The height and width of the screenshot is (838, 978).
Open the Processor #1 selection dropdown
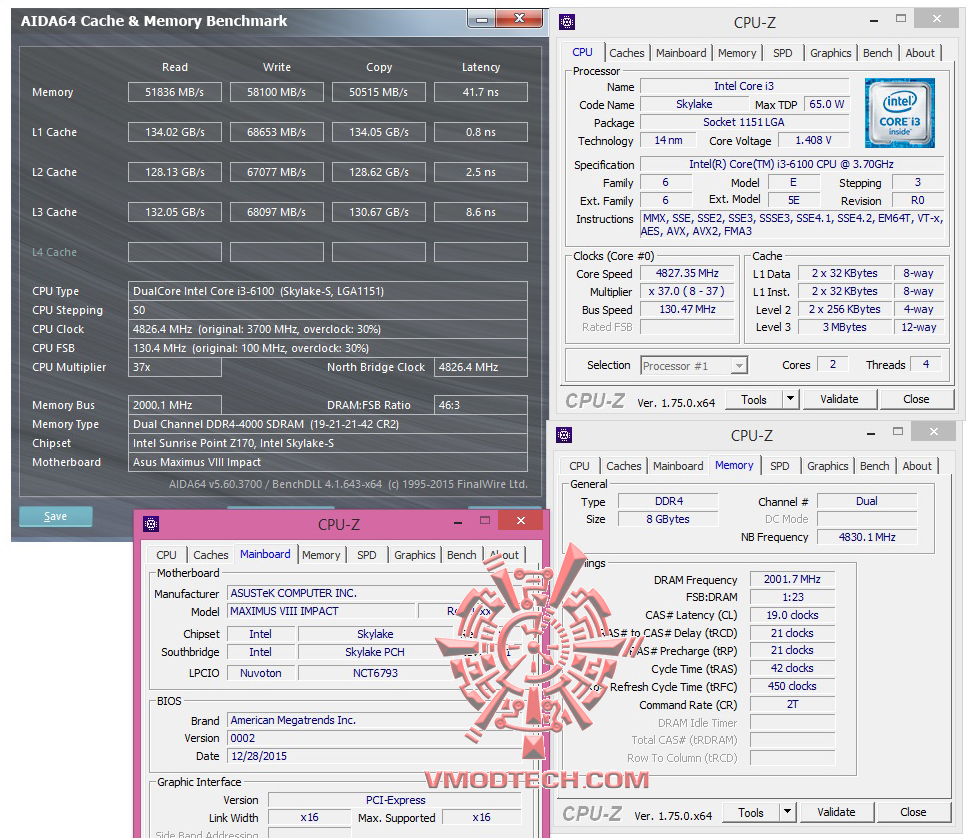tap(738, 365)
